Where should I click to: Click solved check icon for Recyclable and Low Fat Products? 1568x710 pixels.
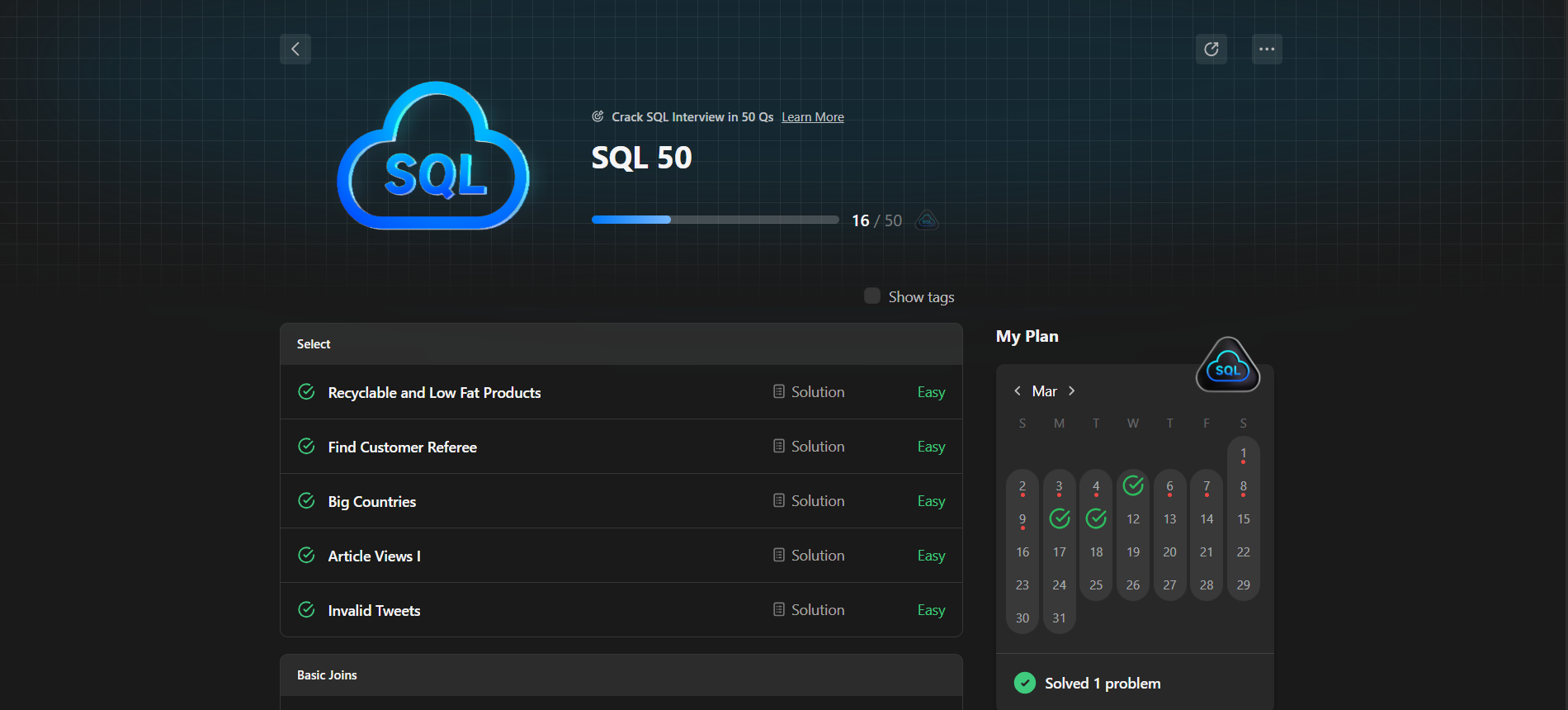coord(306,392)
